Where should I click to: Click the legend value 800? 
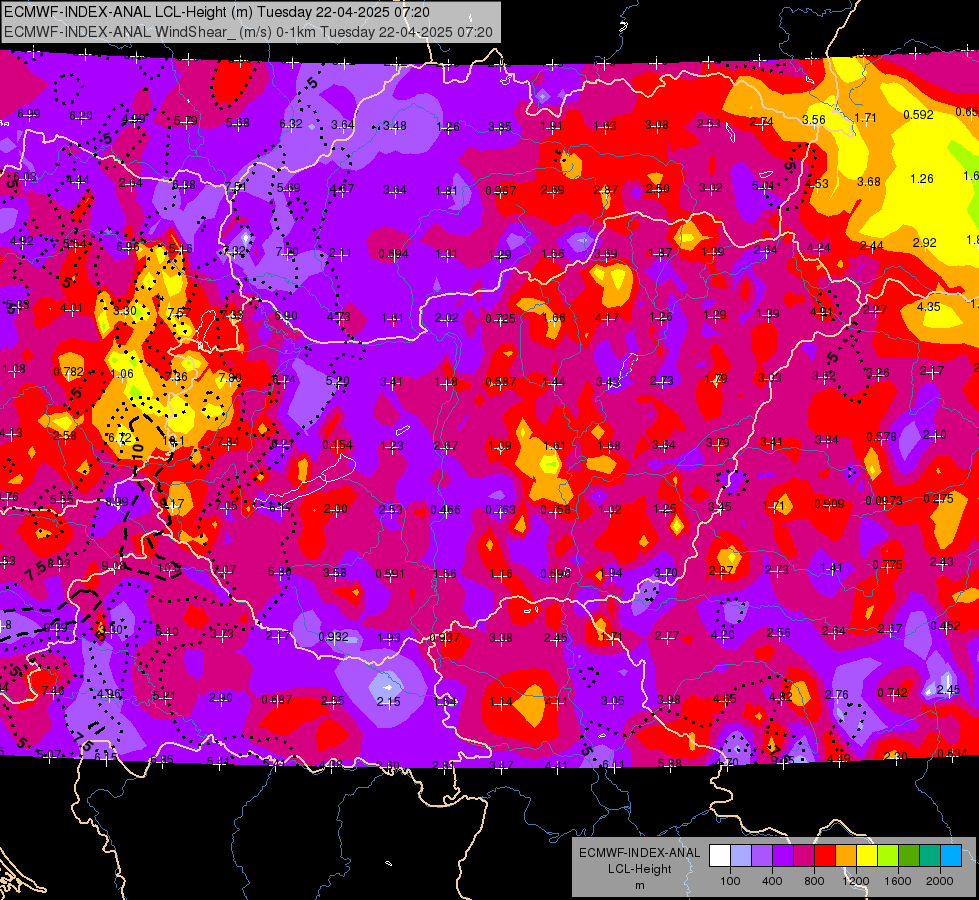pos(814,881)
